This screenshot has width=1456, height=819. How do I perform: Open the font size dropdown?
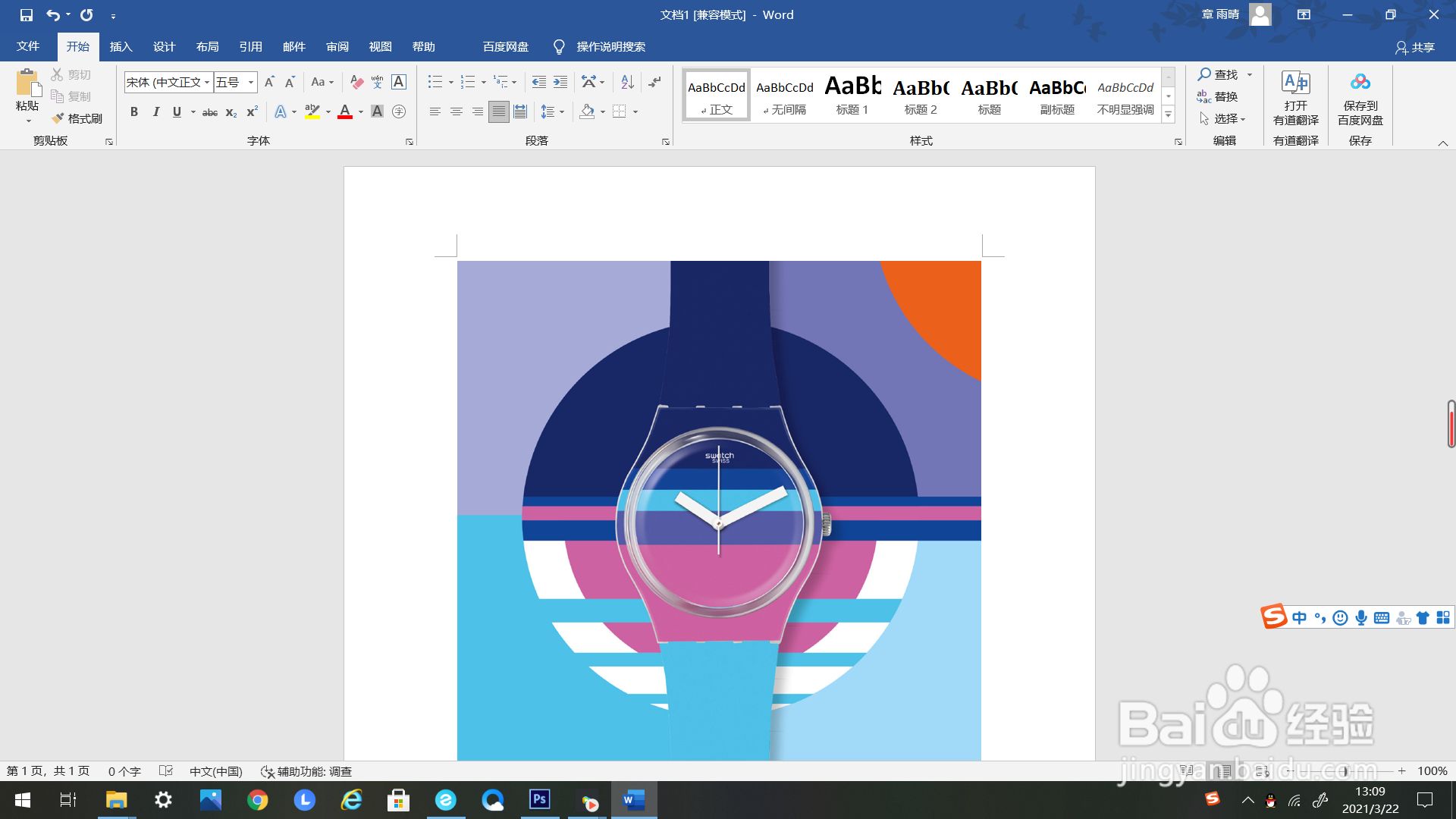click(250, 82)
